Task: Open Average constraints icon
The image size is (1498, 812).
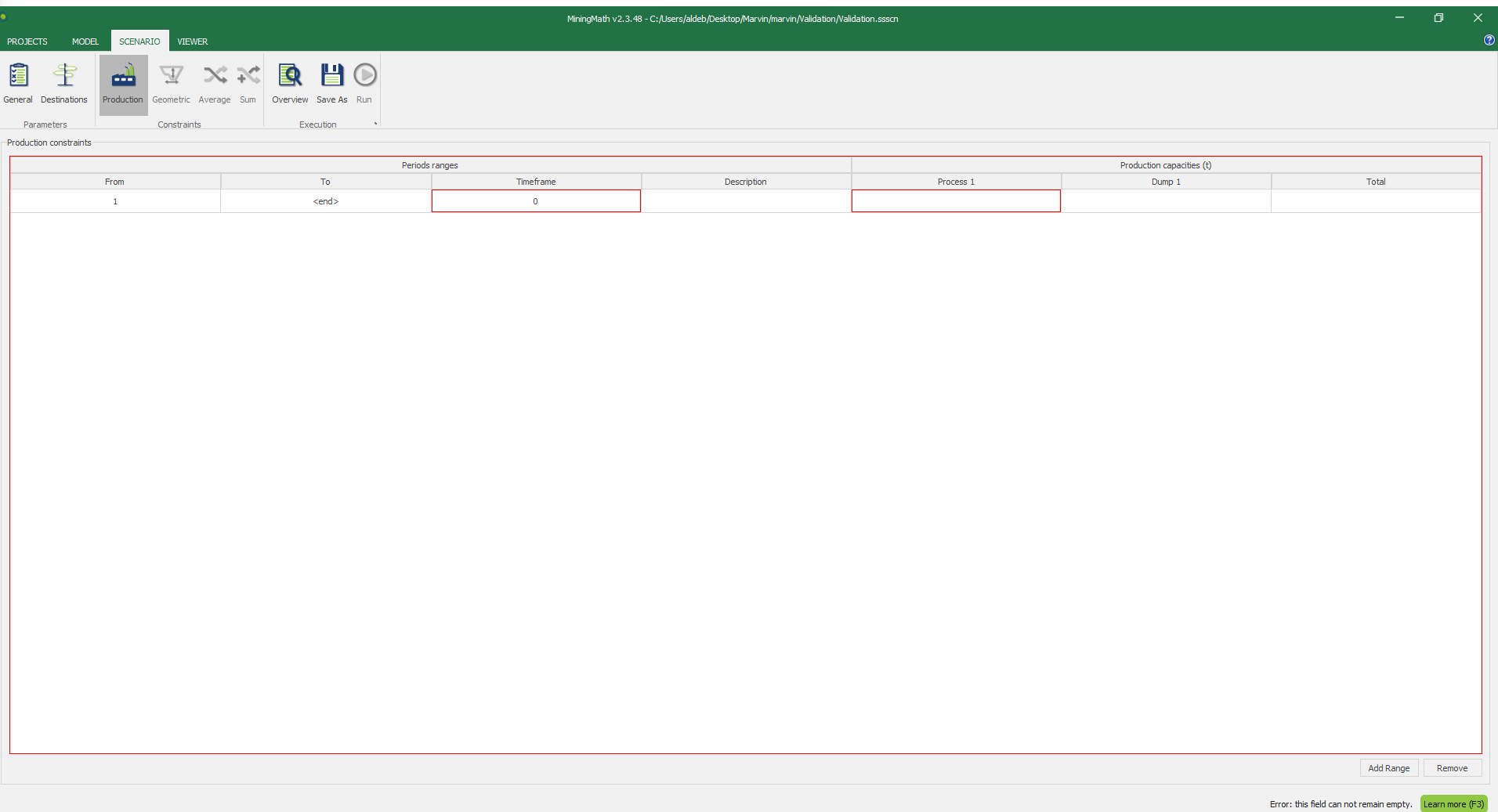Action: pyautogui.click(x=215, y=76)
